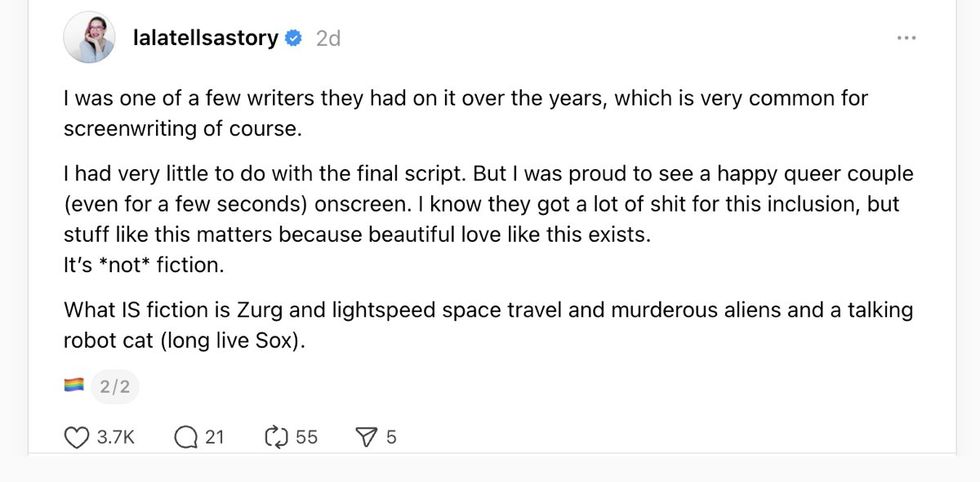The height and width of the screenshot is (482, 980).
Task: Click the rainbow flag emoji
Action: point(74,385)
